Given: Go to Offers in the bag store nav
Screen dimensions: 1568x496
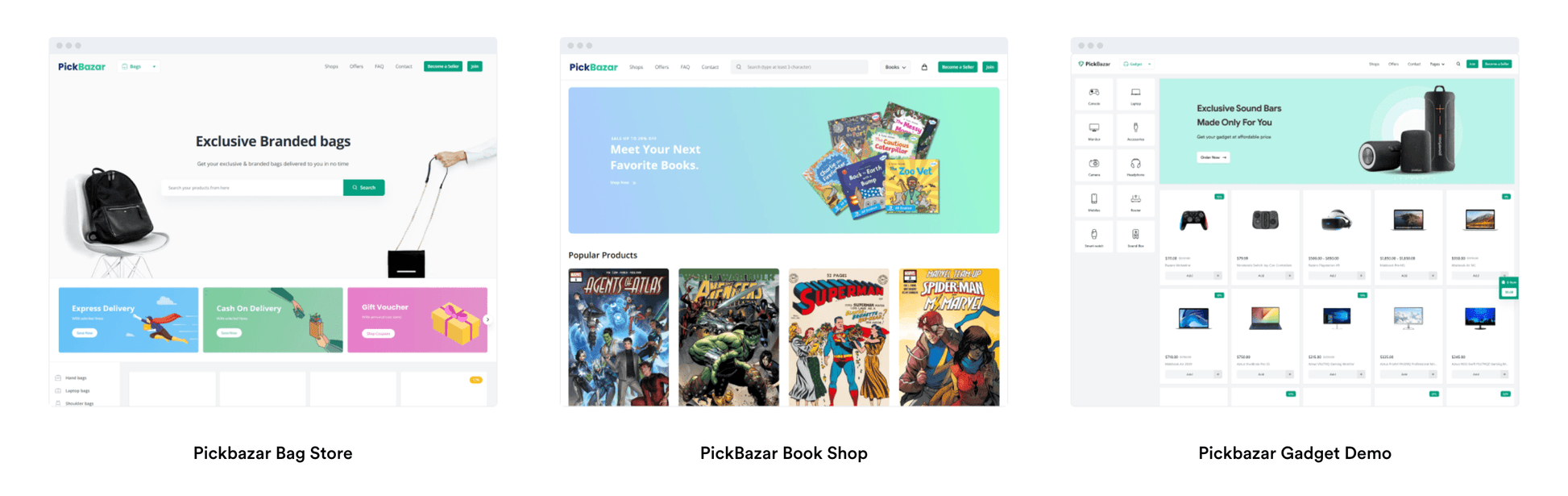Looking at the screenshot, I should pyautogui.click(x=356, y=66).
